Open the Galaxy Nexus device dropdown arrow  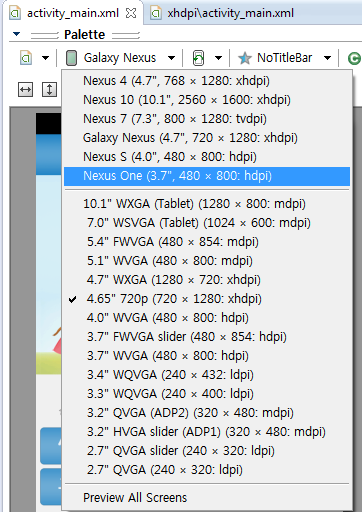click(171, 58)
